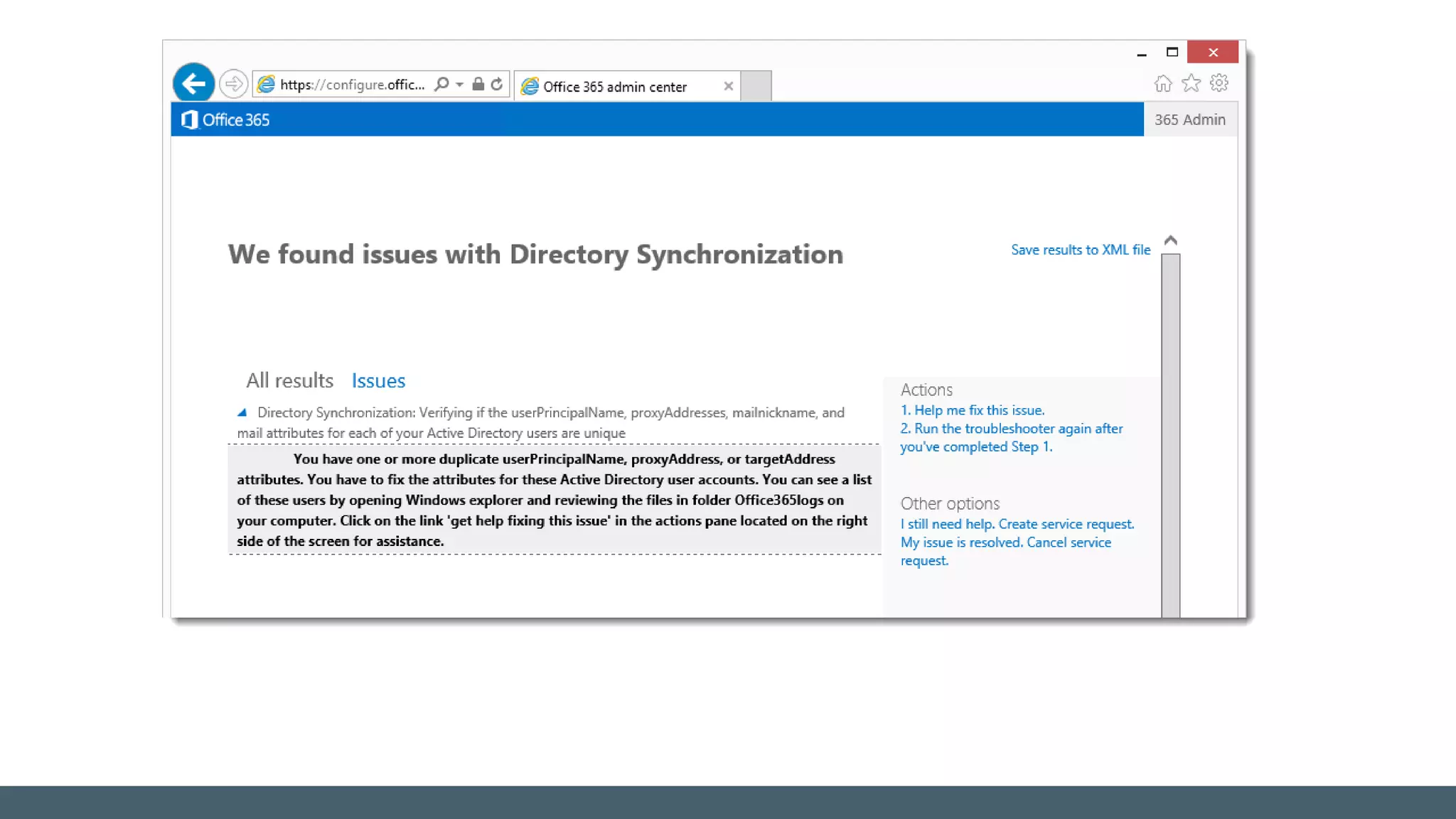Open address bar autocomplete dropdown arrow
Screen dimensions: 1456x819
pos(460,85)
